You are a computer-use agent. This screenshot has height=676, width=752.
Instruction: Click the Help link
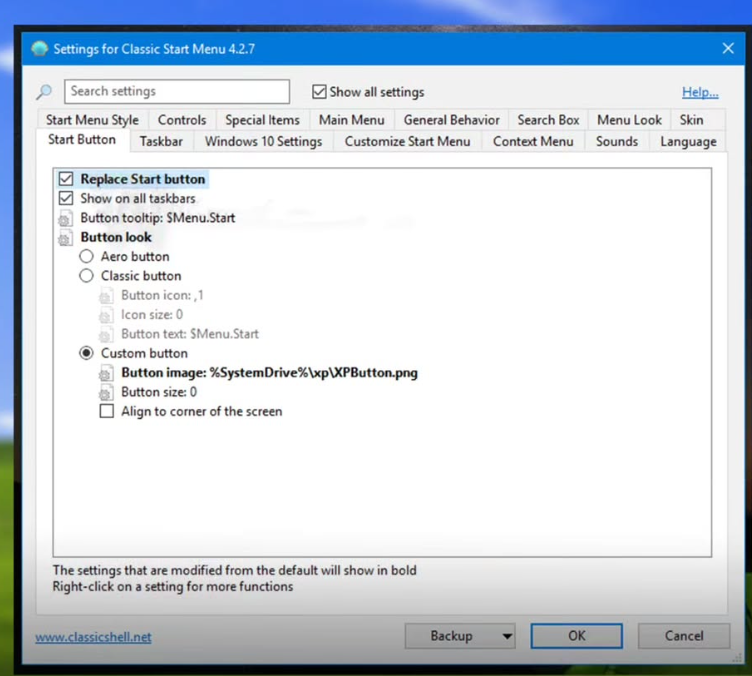pyautogui.click(x=700, y=92)
